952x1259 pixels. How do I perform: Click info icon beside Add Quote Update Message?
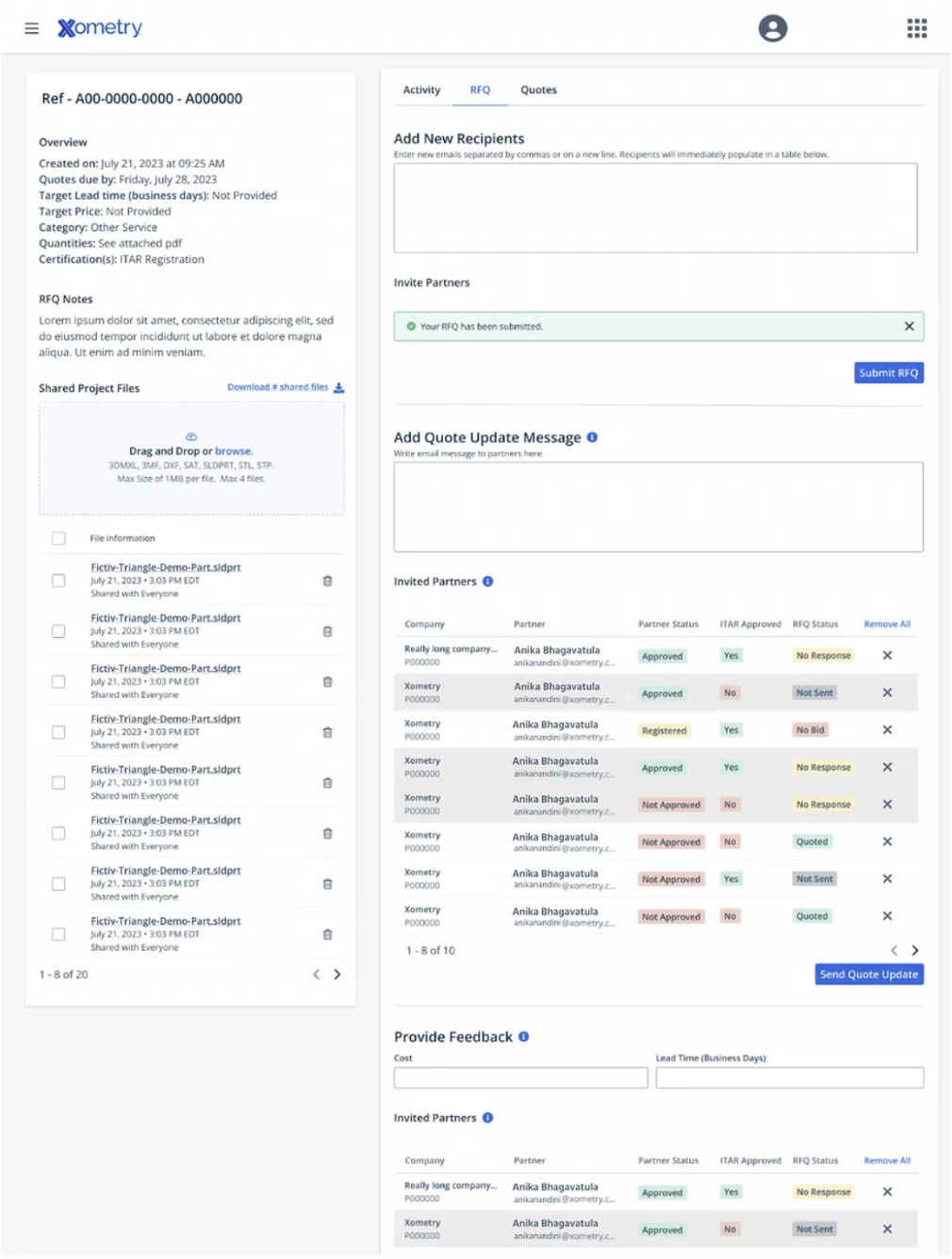592,437
